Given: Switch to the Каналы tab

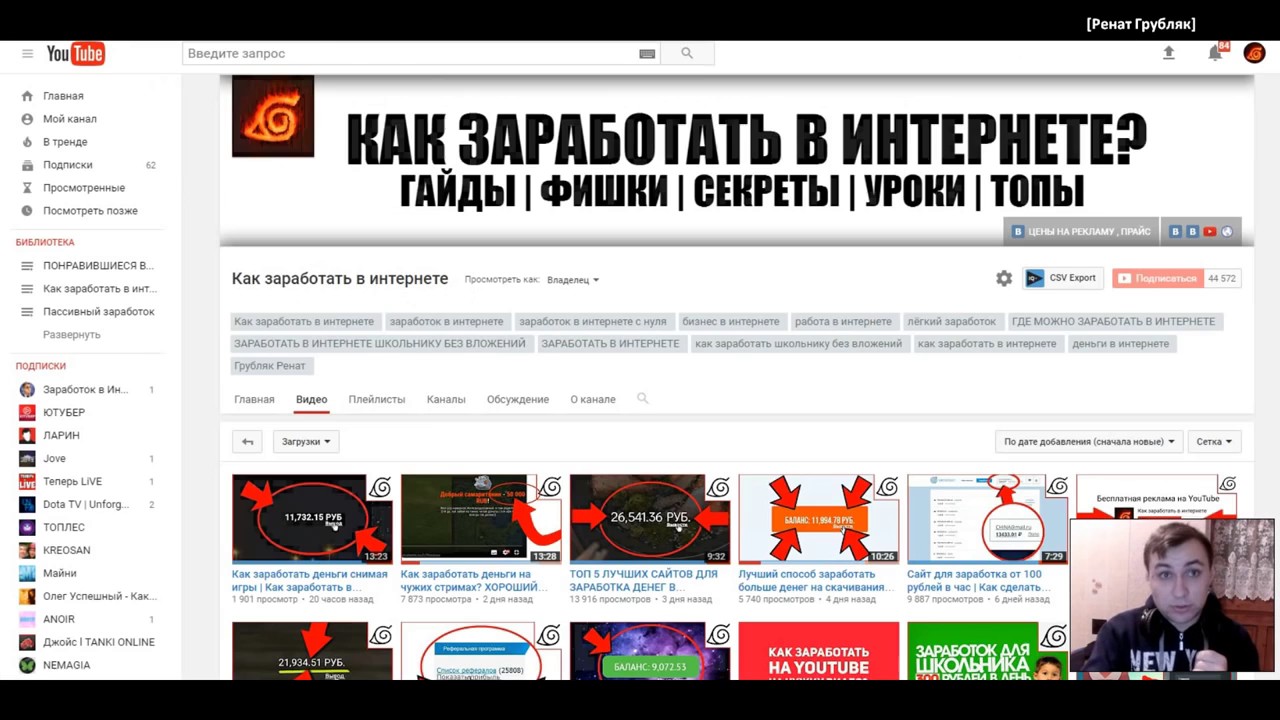Looking at the screenshot, I should [446, 399].
